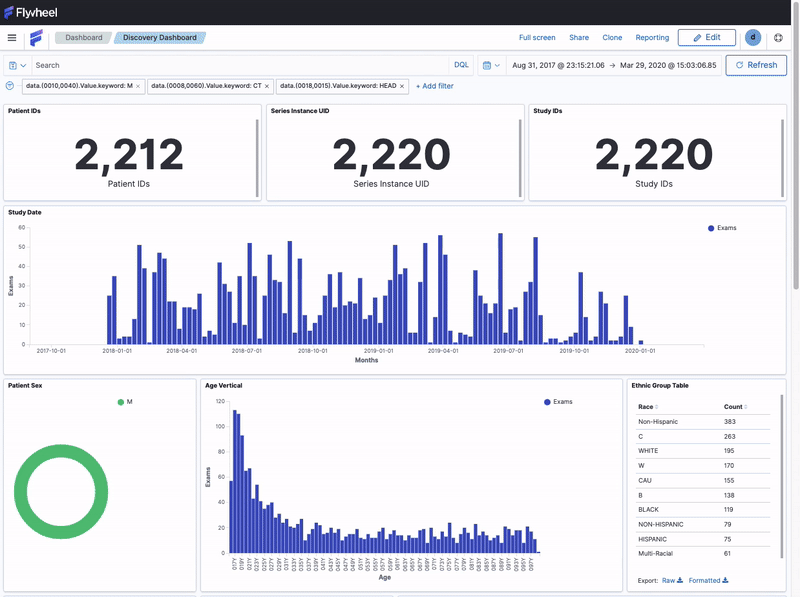This screenshot has width=800, height=597.
Task: Toggle the DQL query language switch
Action: tap(461, 65)
